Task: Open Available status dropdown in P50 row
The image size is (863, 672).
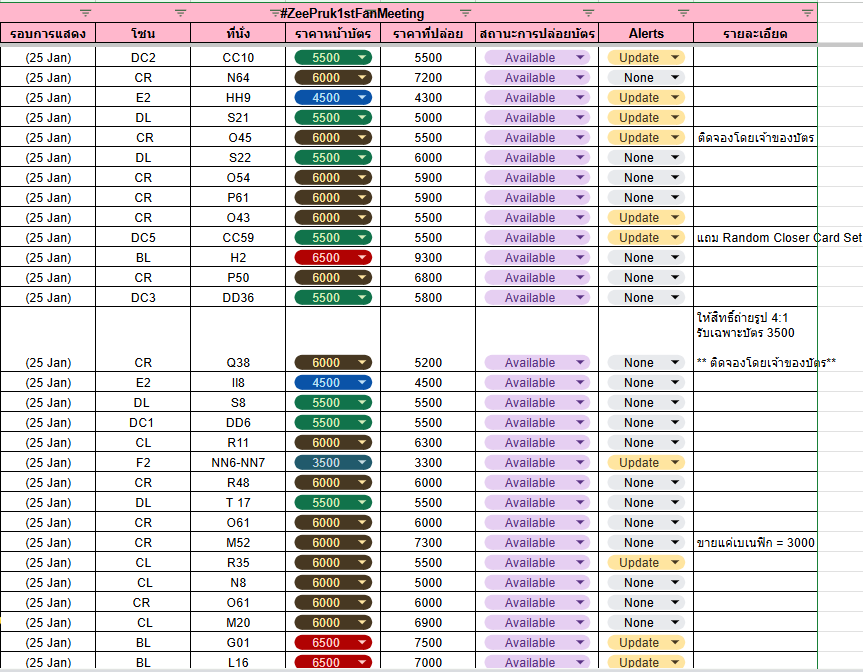Action: click(x=537, y=277)
